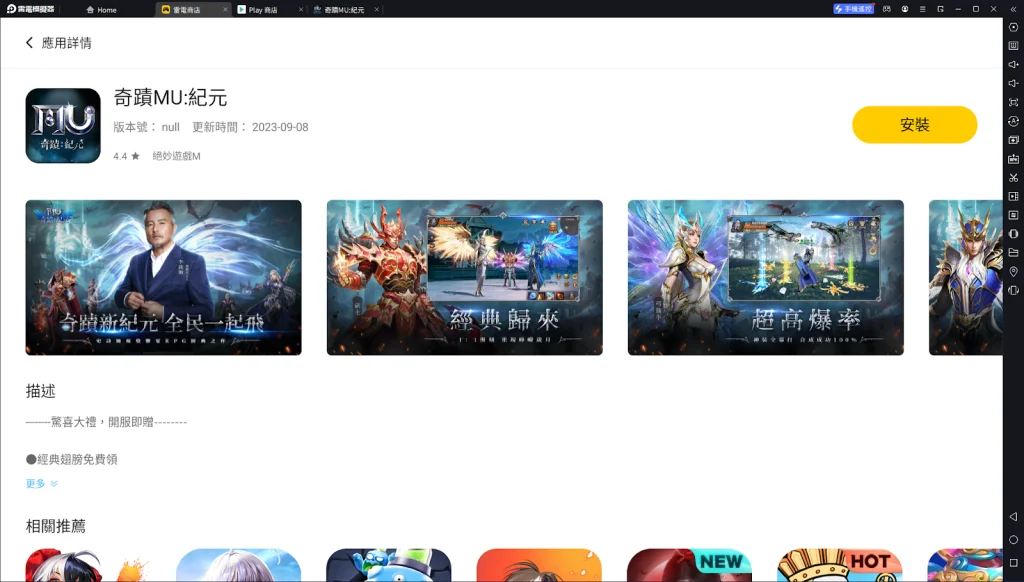Open the 經典歸來 screenshot
This screenshot has width=1024, height=582.
click(464, 278)
